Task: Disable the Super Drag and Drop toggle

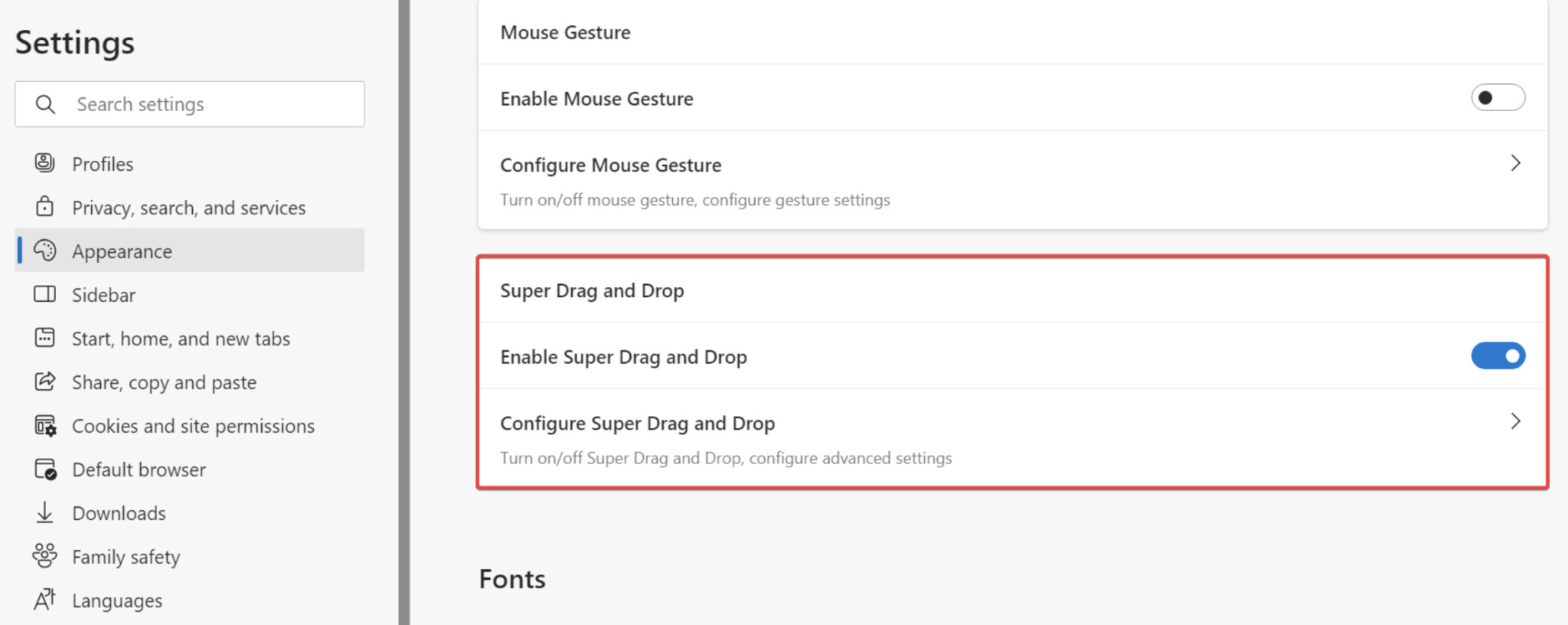Action: coord(1498,356)
